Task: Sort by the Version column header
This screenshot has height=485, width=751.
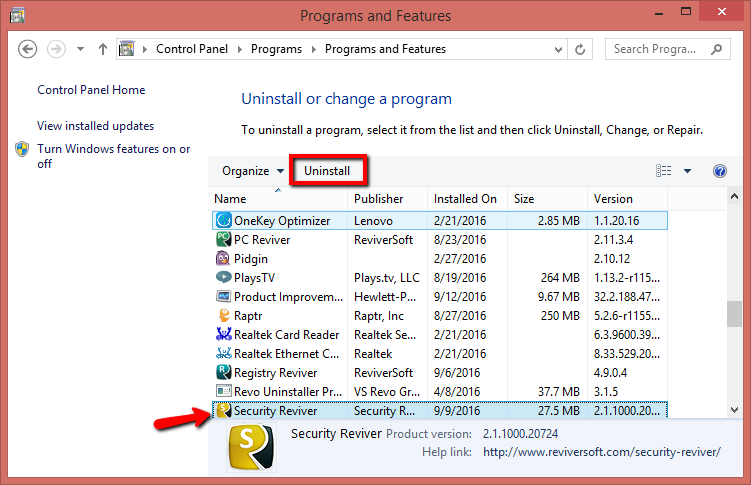Action: pos(627,199)
